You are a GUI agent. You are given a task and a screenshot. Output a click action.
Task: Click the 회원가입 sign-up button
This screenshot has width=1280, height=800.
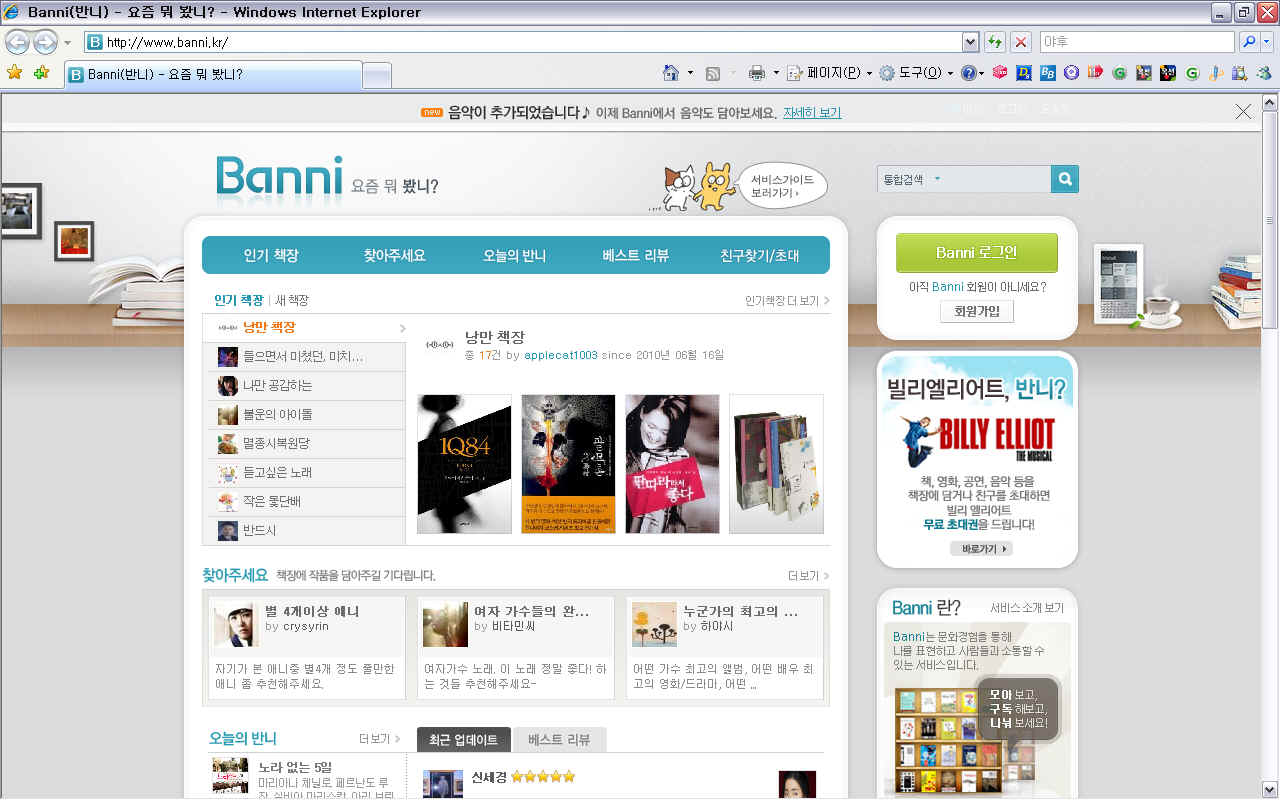click(x=977, y=311)
